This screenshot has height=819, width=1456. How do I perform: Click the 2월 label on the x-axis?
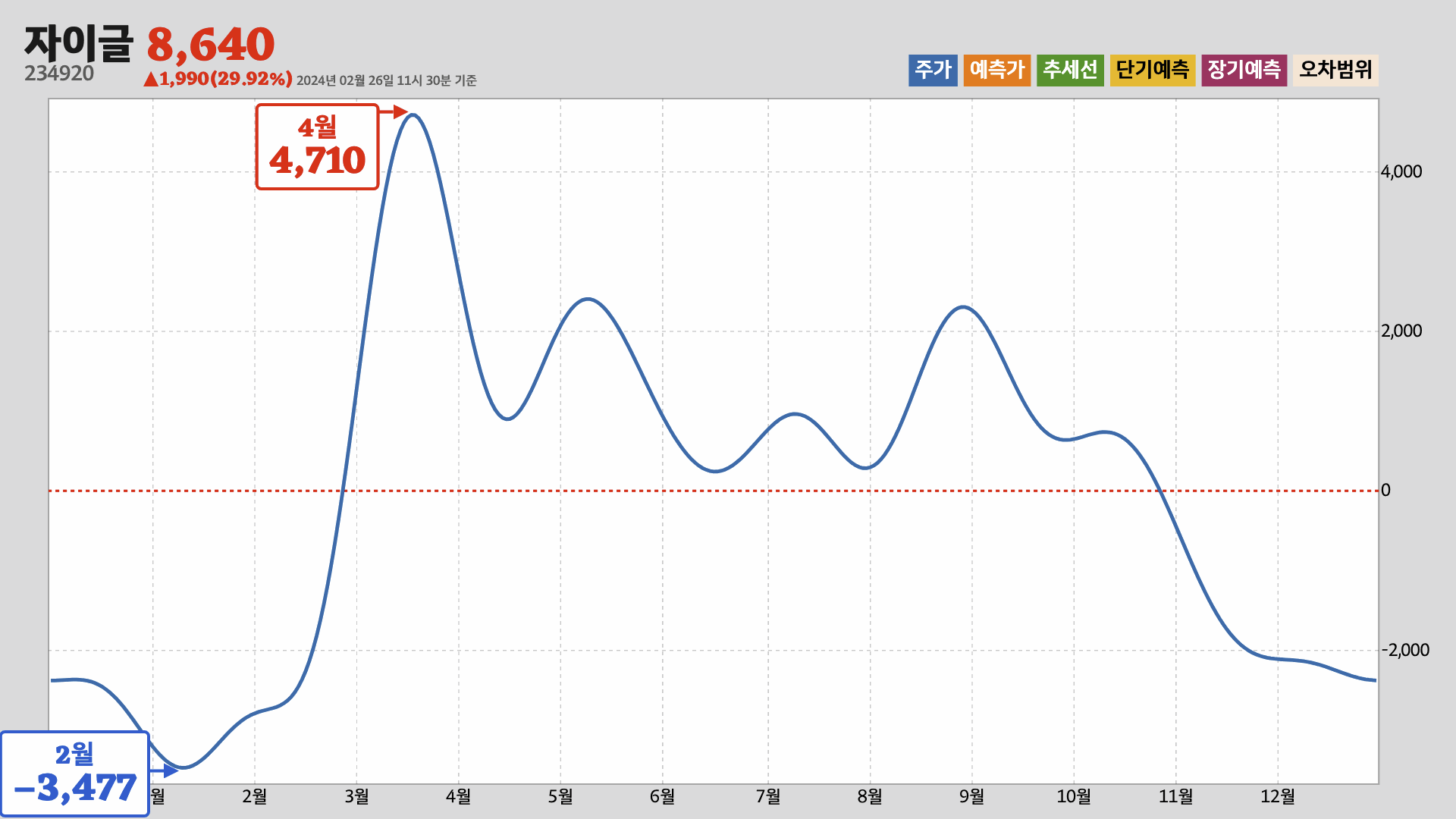tap(254, 796)
